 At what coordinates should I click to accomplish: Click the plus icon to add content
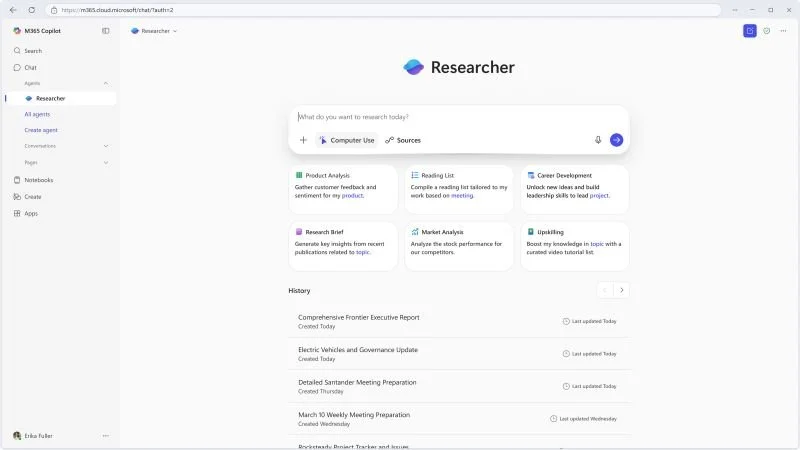point(303,140)
